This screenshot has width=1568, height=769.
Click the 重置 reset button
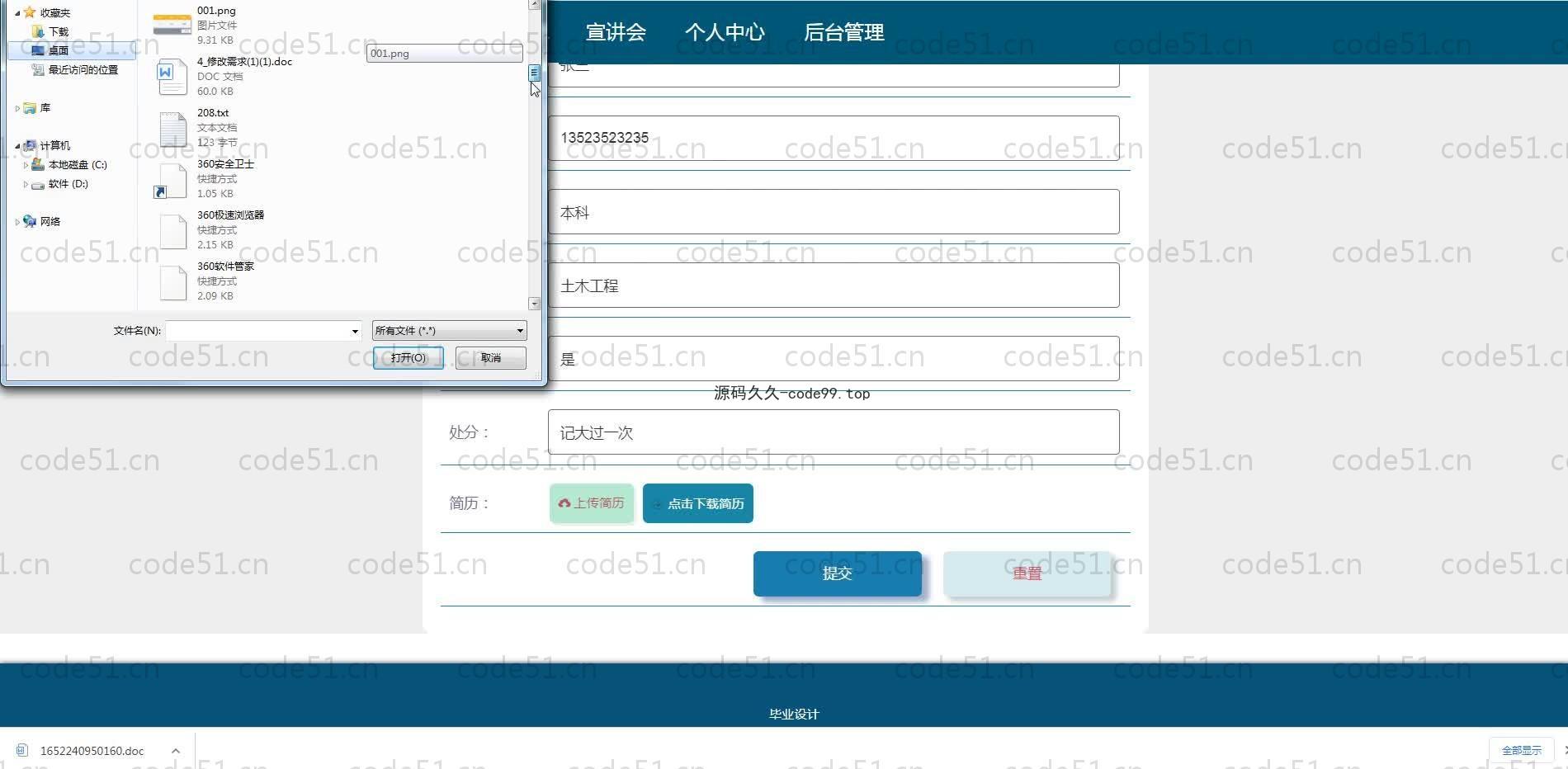click(x=1027, y=573)
